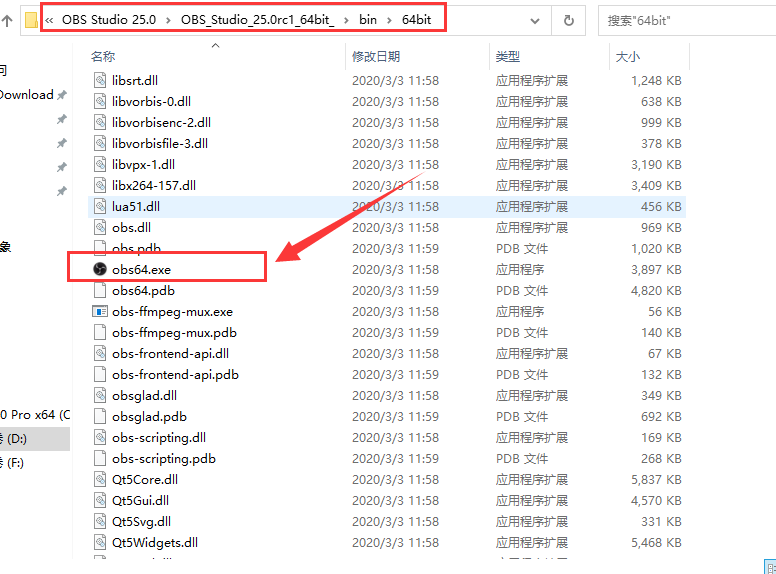
Task: Select the libvpx-1.dll file icon
Action: [x=100, y=164]
